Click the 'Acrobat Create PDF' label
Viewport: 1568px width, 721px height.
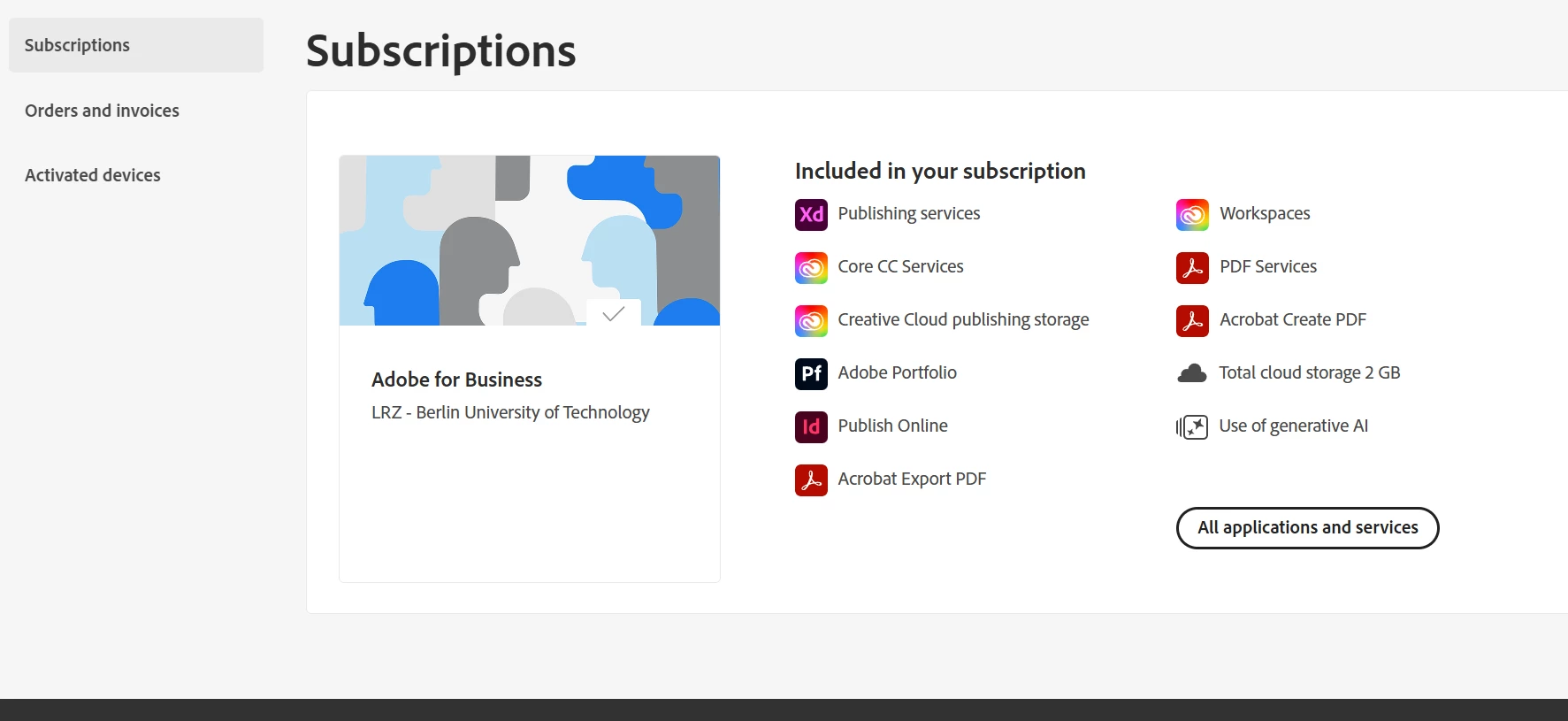point(1293,319)
